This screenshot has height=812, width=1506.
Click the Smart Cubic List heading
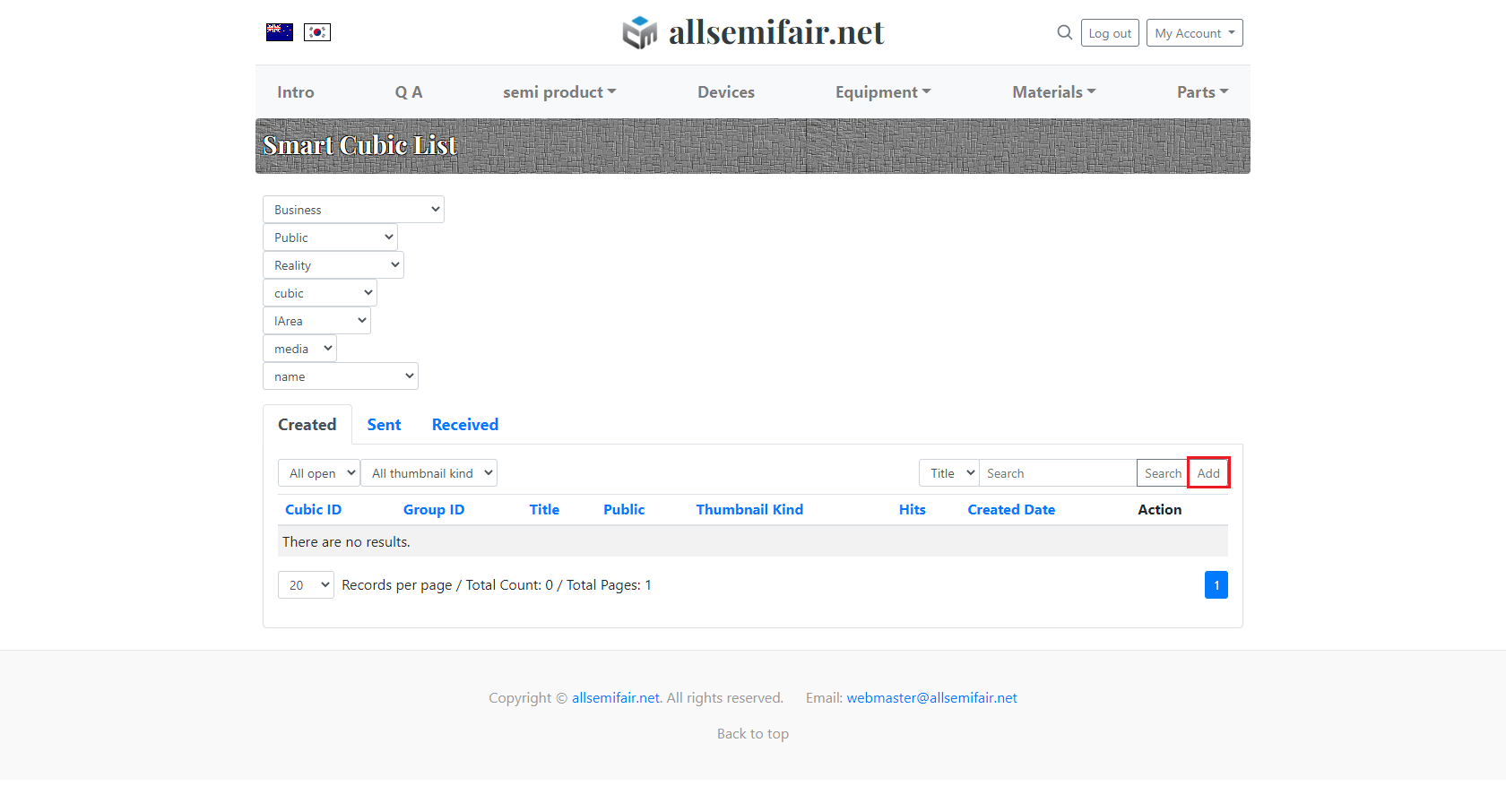(x=359, y=145)
